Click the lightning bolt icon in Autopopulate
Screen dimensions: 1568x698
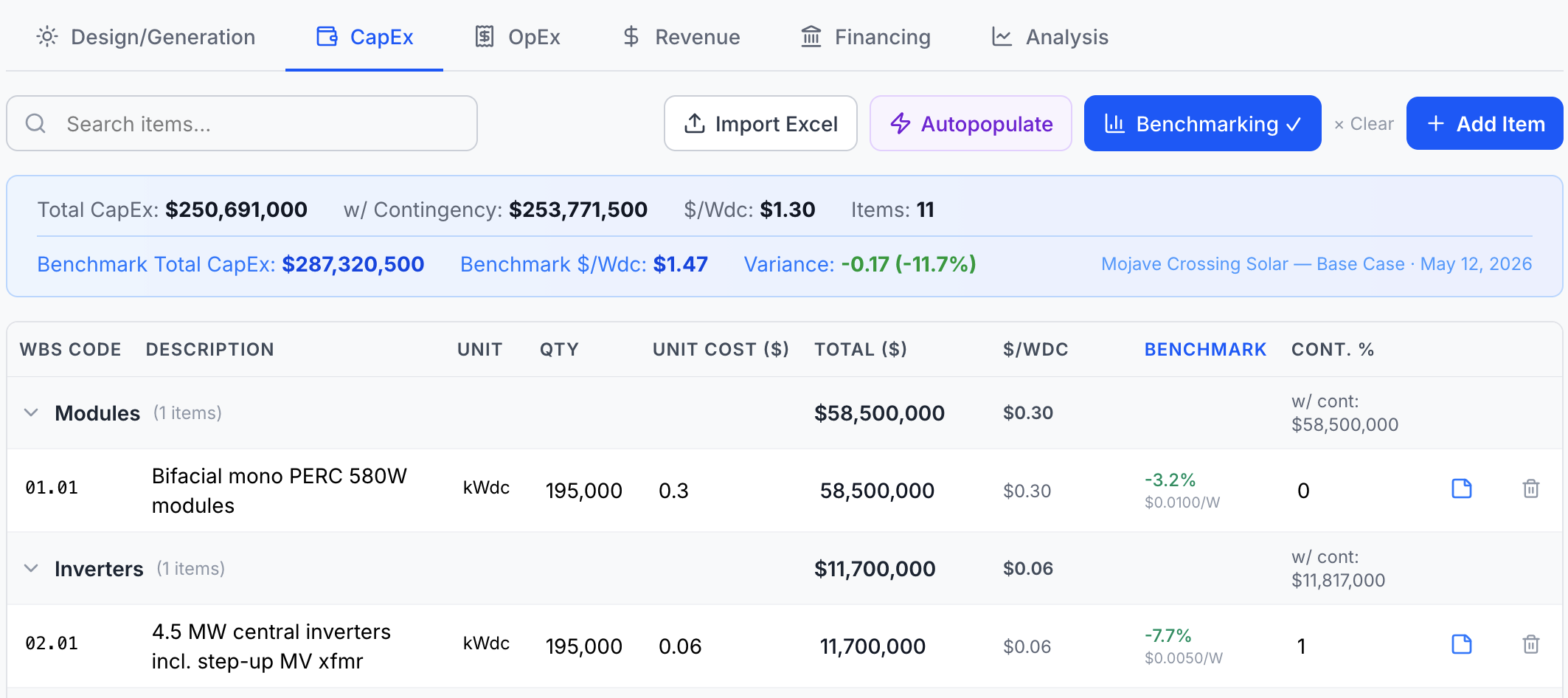click(x=901, y=123)
